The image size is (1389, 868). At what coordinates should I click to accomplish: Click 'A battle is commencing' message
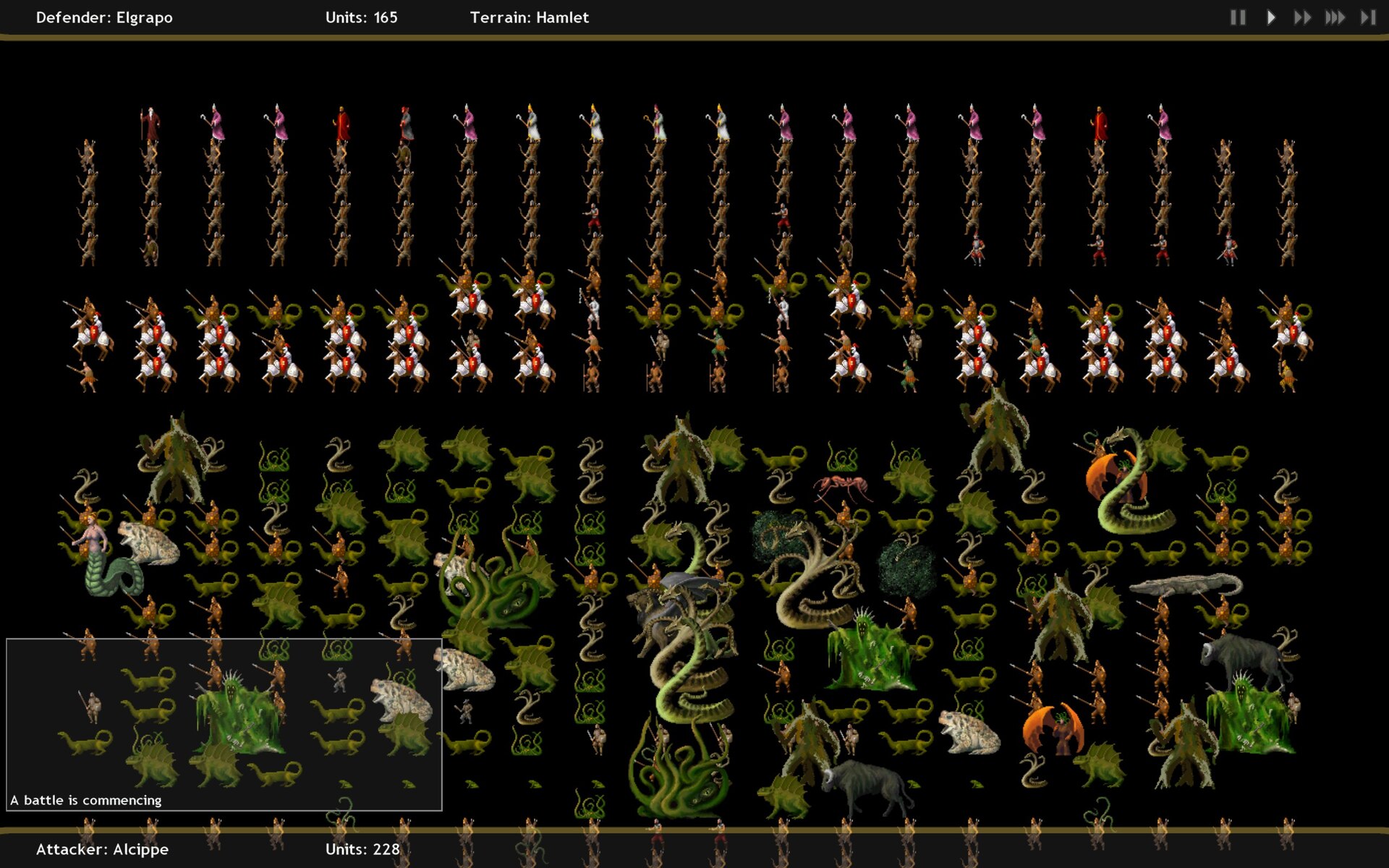(x=86, y=800)
